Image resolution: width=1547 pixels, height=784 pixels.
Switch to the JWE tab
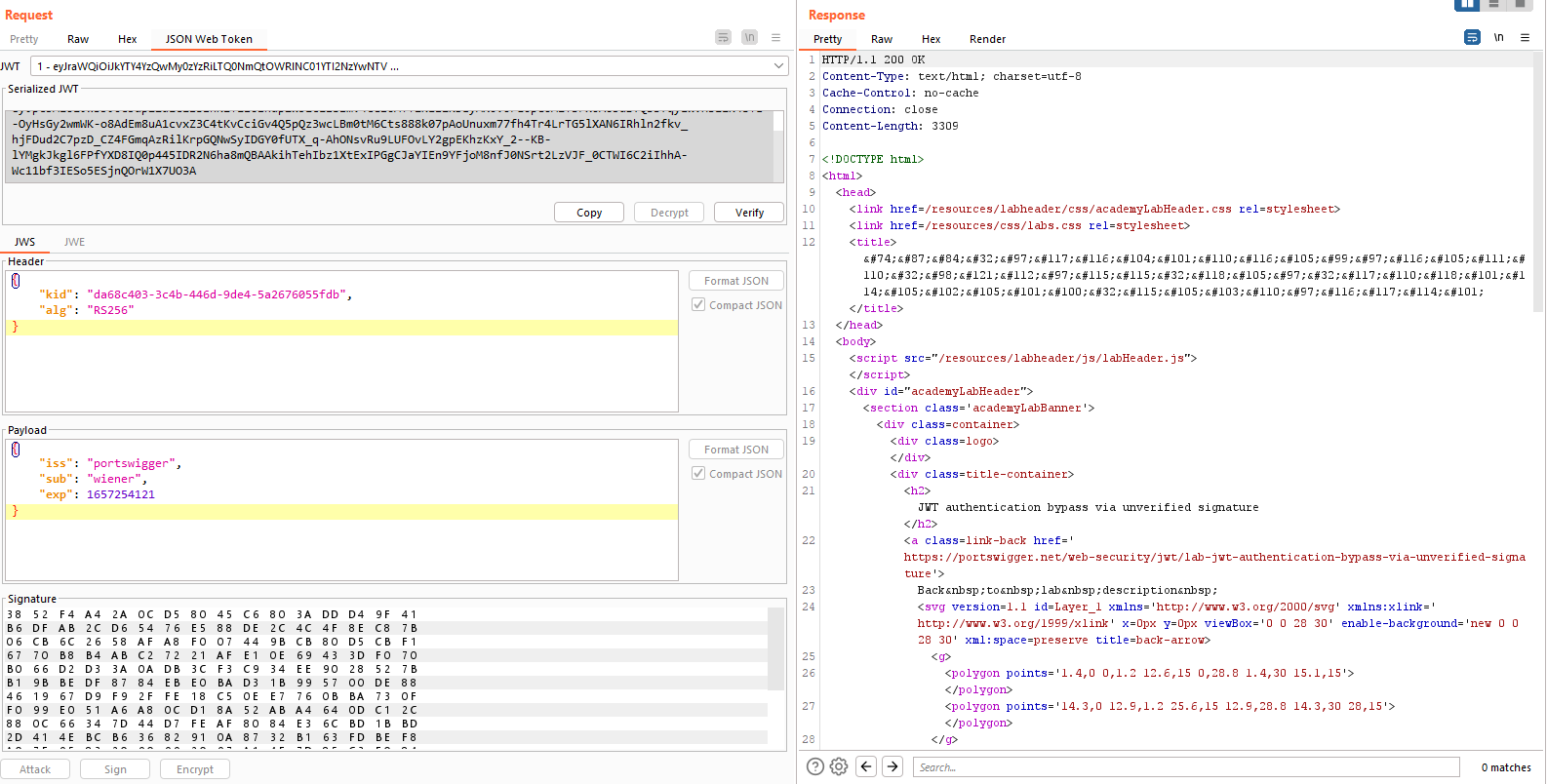tap(74, 242)
